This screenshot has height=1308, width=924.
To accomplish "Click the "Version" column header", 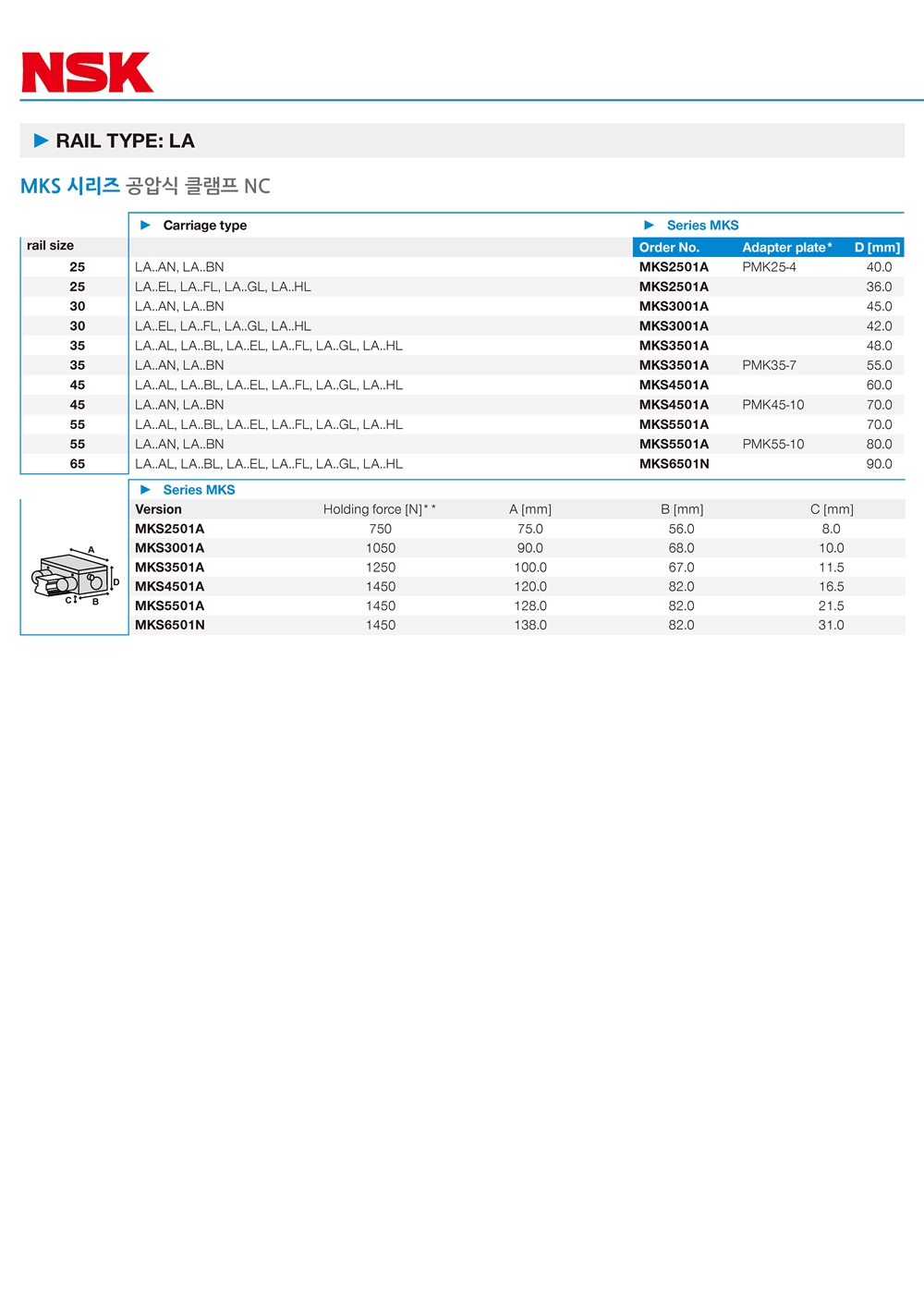I will (158, 509).
